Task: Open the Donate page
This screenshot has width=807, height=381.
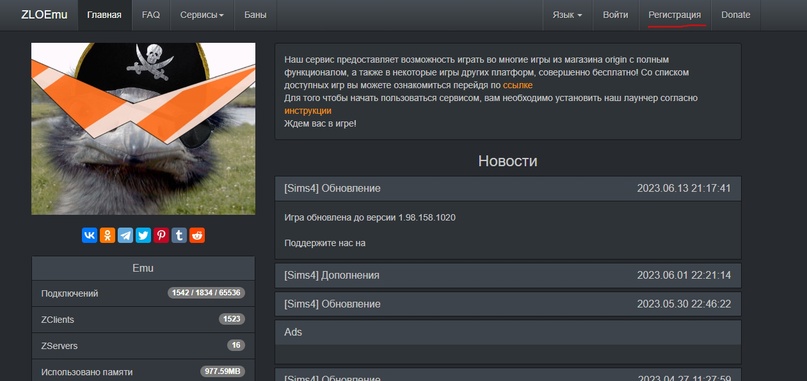Action: tap(735, 15)
